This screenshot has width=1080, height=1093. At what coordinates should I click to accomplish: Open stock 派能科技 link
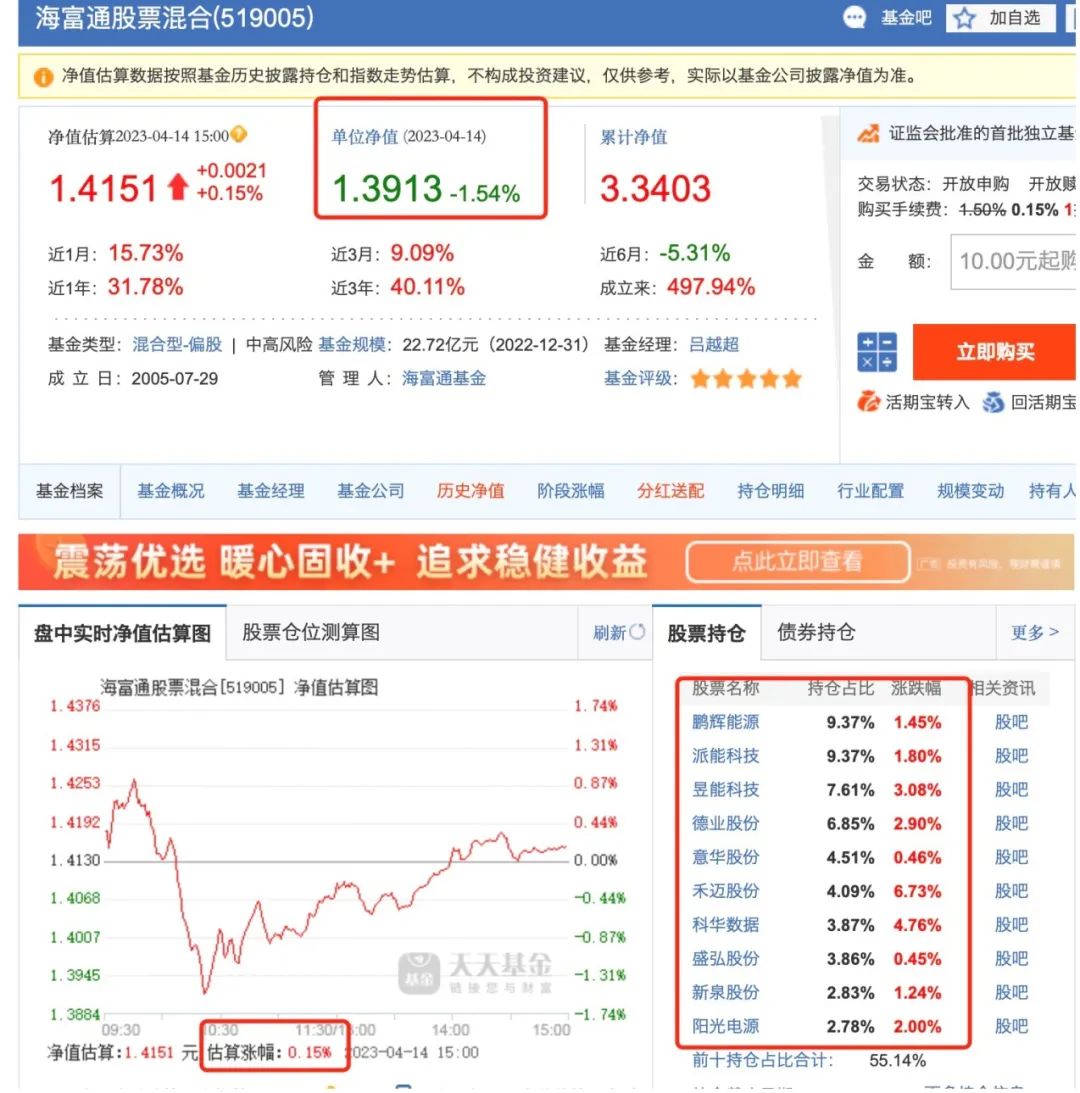(725, 756)
